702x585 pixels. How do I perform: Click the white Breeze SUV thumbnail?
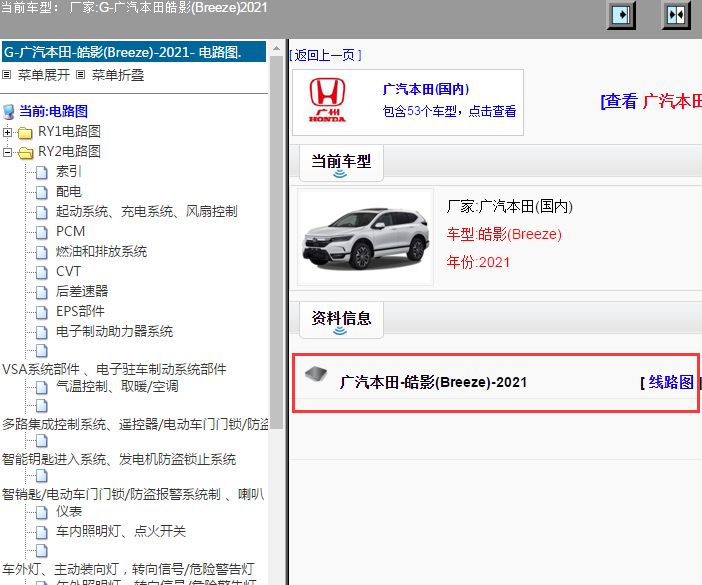[x=365, y=237]
